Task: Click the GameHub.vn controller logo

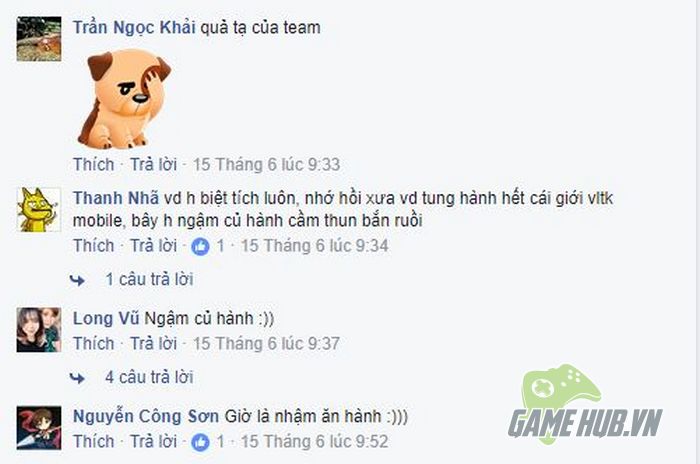Action: coord(585,404)
